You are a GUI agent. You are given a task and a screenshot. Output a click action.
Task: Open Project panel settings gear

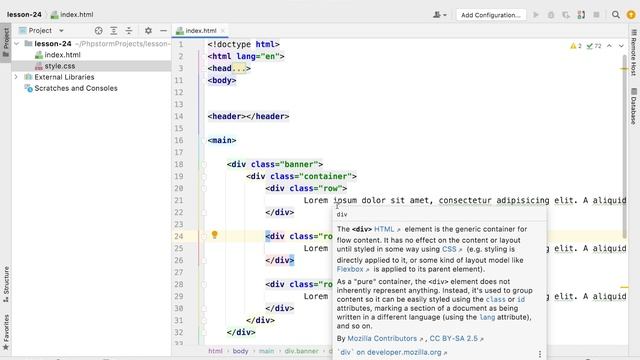tap(148, 31)
